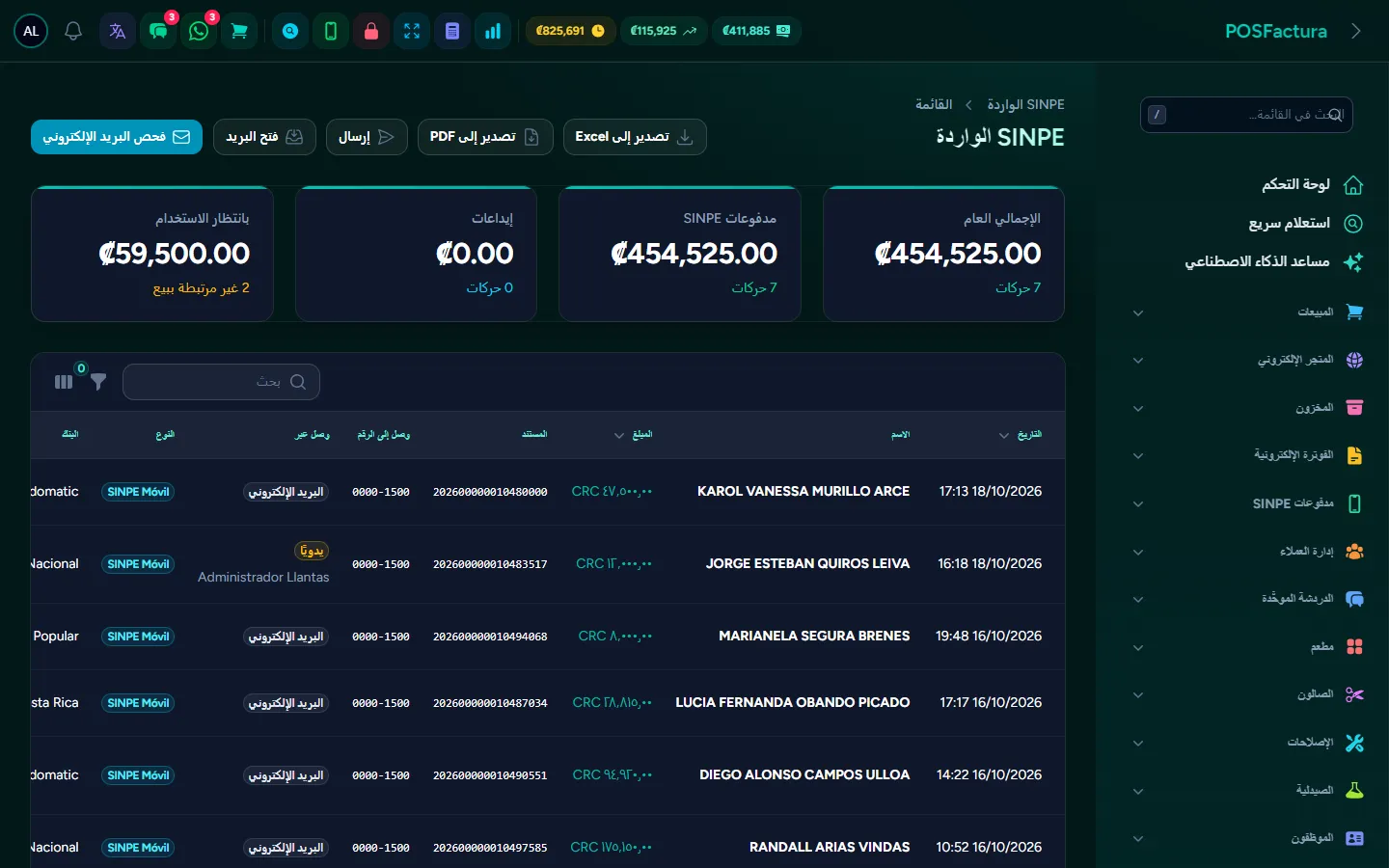The height and width of the screenshot is (868, 1389).
Task: Expand the الفوترة الإلكترونية menu
Action: (x=1248, y=455)
